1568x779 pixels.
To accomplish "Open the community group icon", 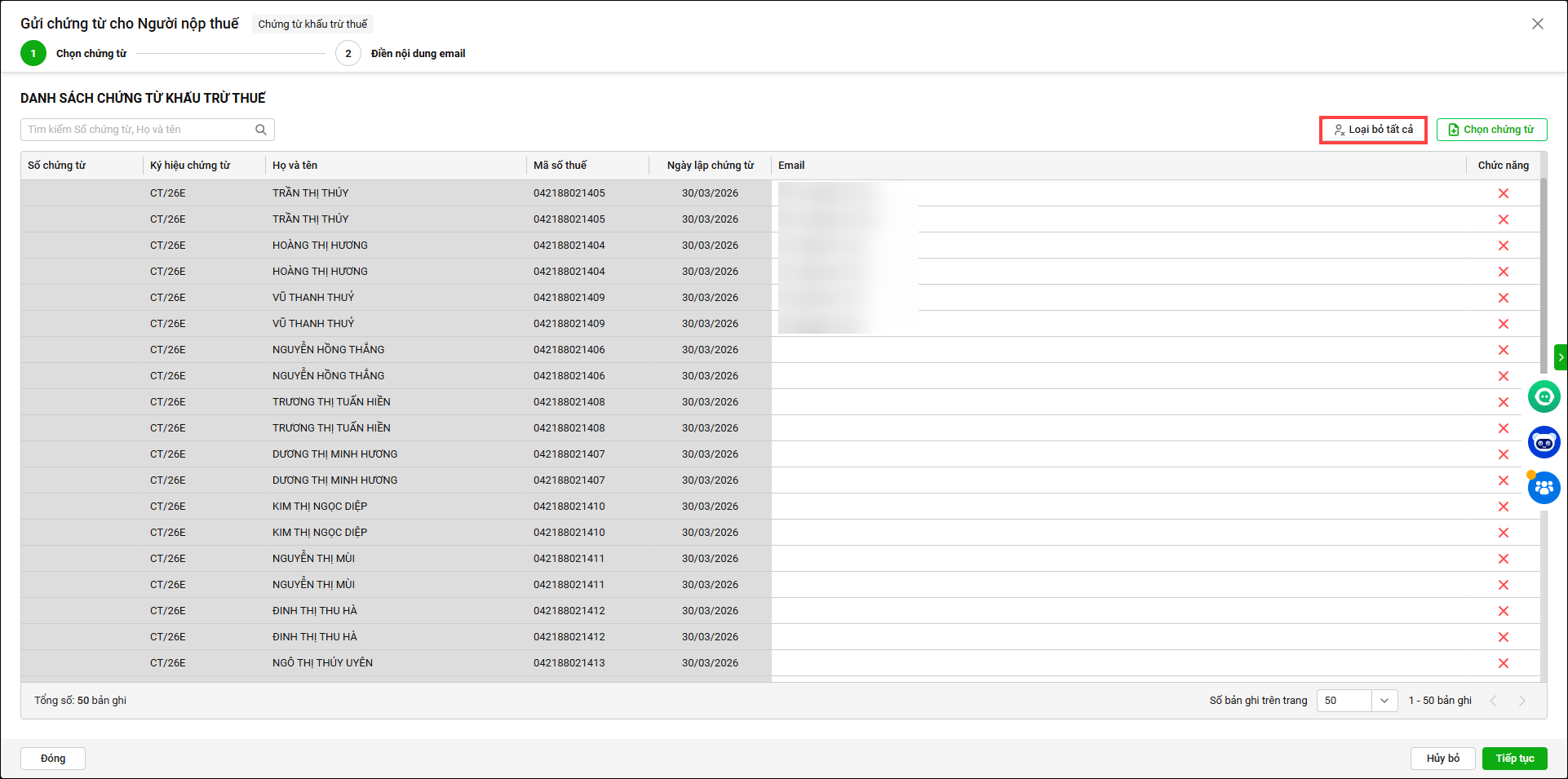I will pyautogui.click(x=1544, y=488).
